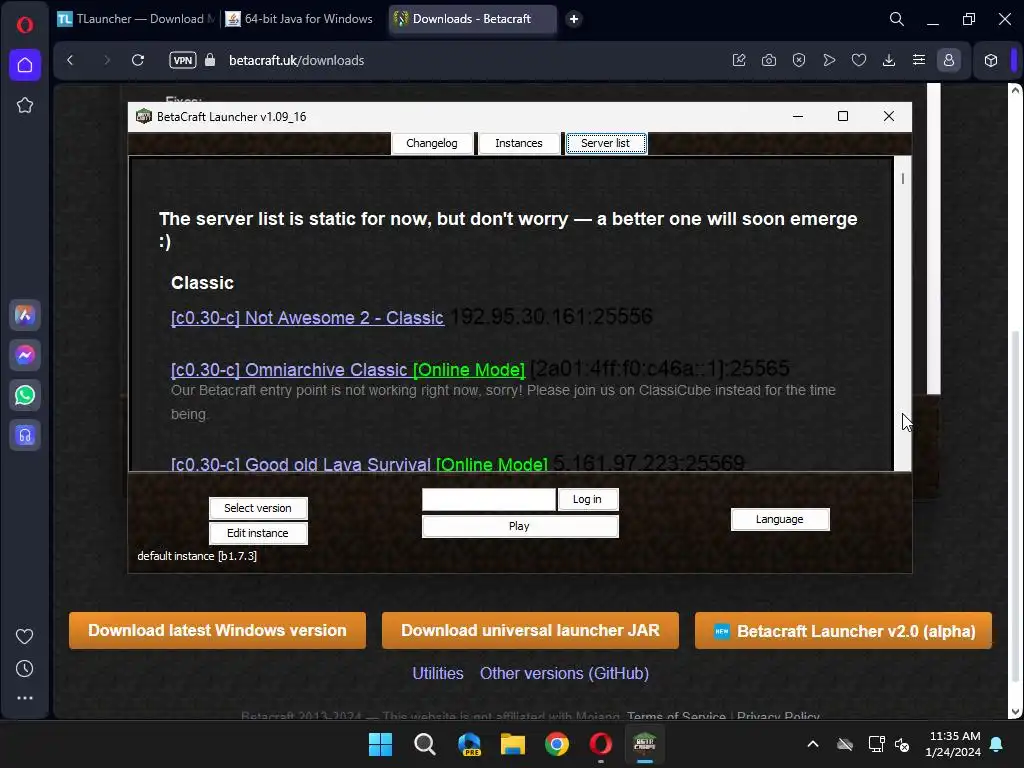1024x768 pixels.
Task: Open WhatsApp in the sidebar
Action: point(25,395)
